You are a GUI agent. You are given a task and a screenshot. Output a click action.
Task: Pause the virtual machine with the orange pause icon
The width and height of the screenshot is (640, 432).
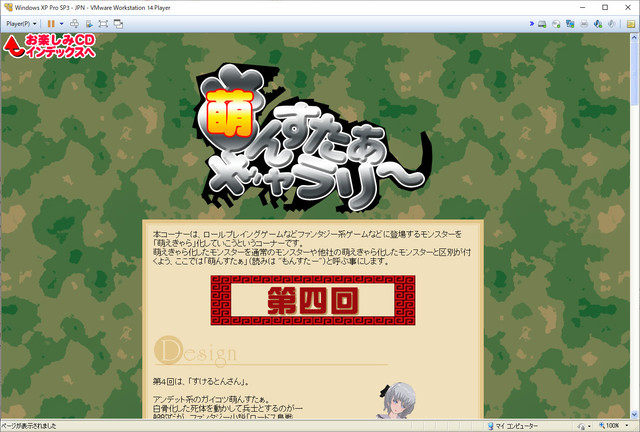coord(51,24)
